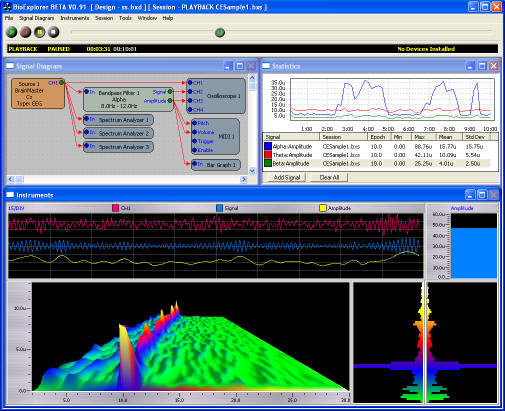This screenshot has width=505, height=411.
Task: Click the Clear All button
Action: 329,178
